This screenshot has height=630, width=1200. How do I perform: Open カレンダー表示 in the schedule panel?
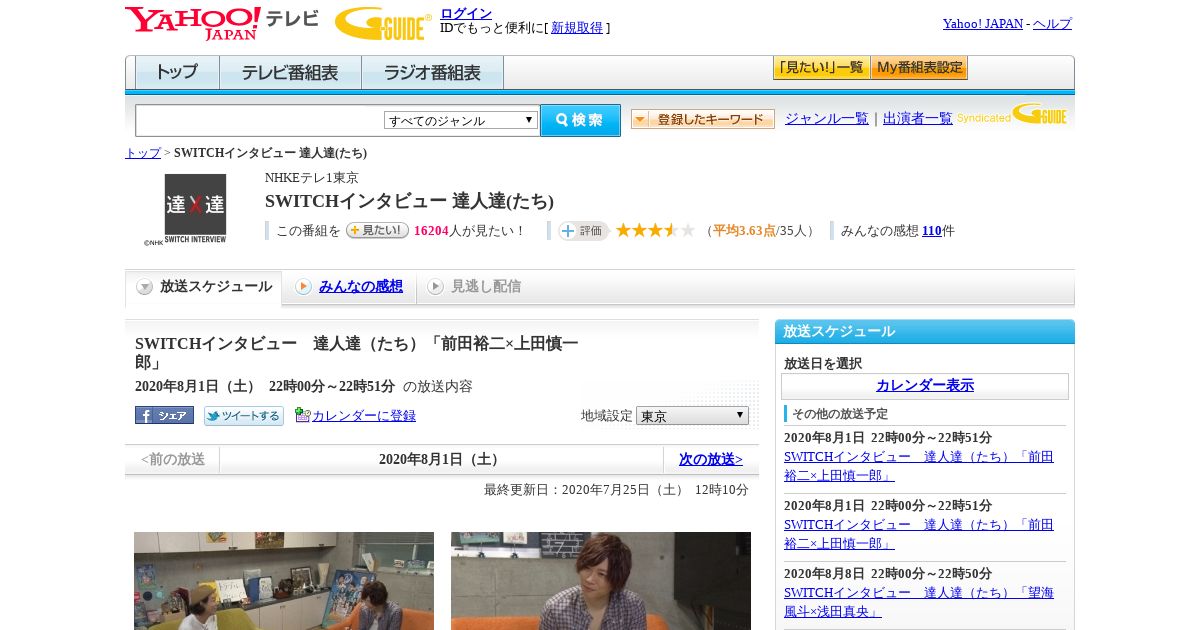(925, 386)
